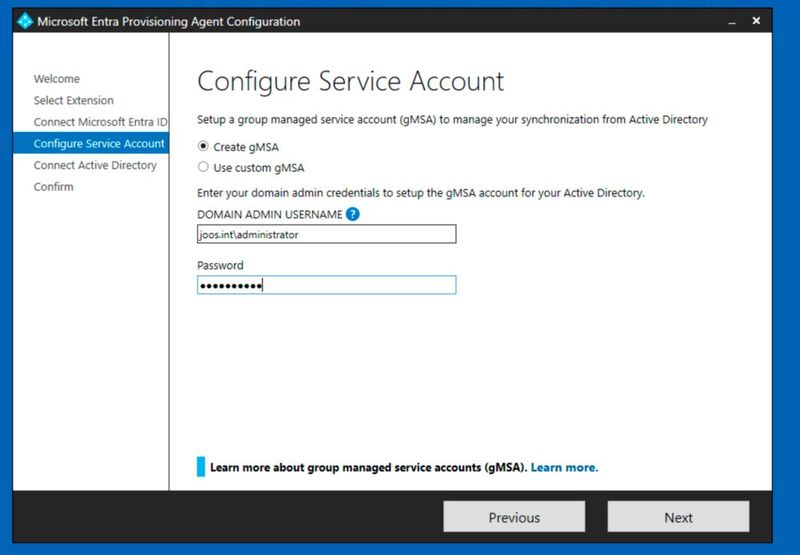Click 'Enter your domain admin credentials' instruction text
Image resolution: width=800 pixels, height=555 pixels.
[x=421, y=193]
